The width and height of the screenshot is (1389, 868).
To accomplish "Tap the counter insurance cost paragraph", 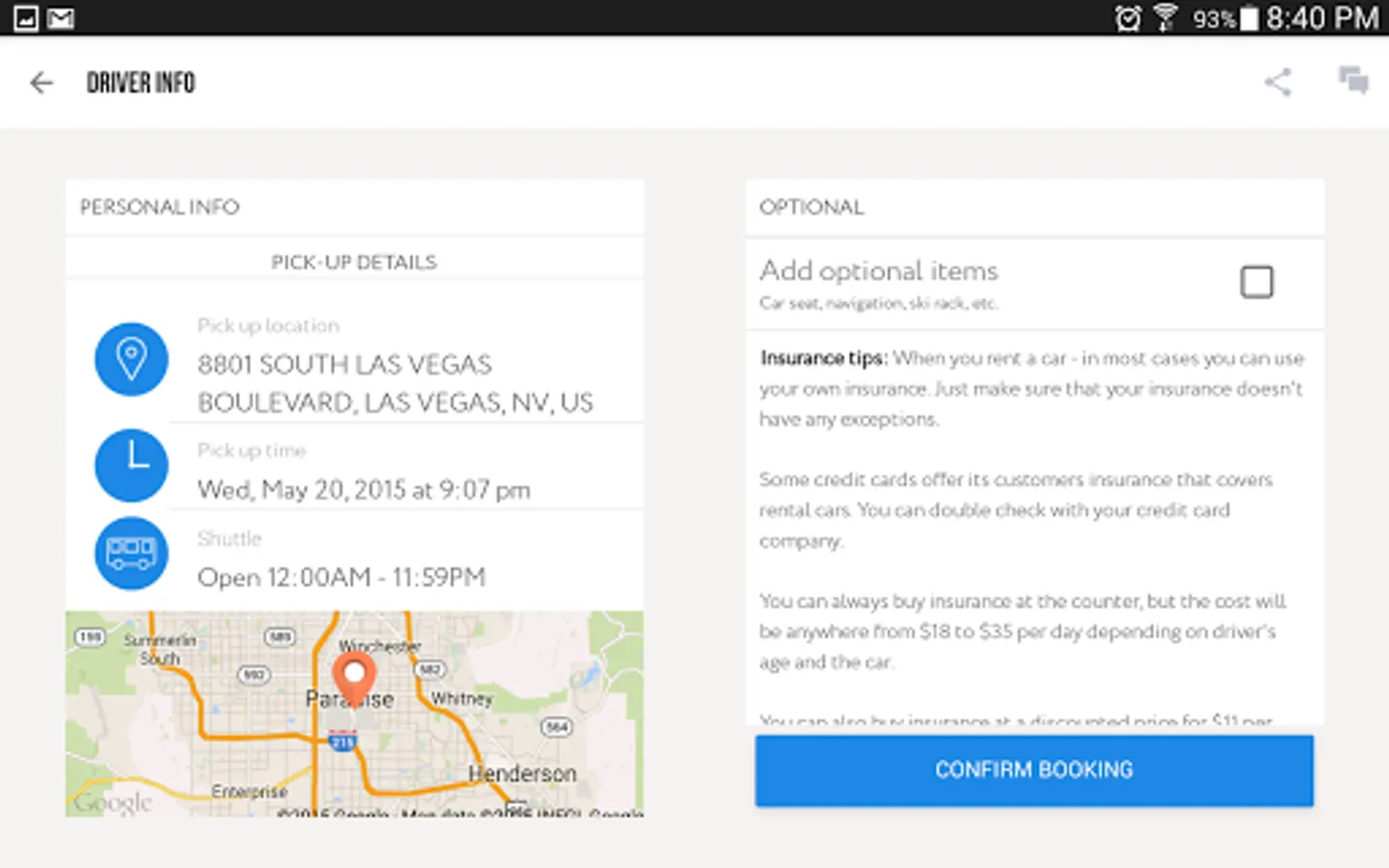I will tap(1022, 632).
